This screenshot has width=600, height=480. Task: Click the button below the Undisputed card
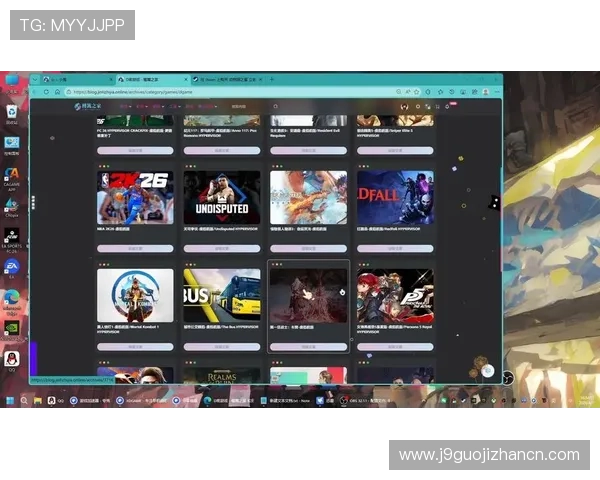[221, 248]
